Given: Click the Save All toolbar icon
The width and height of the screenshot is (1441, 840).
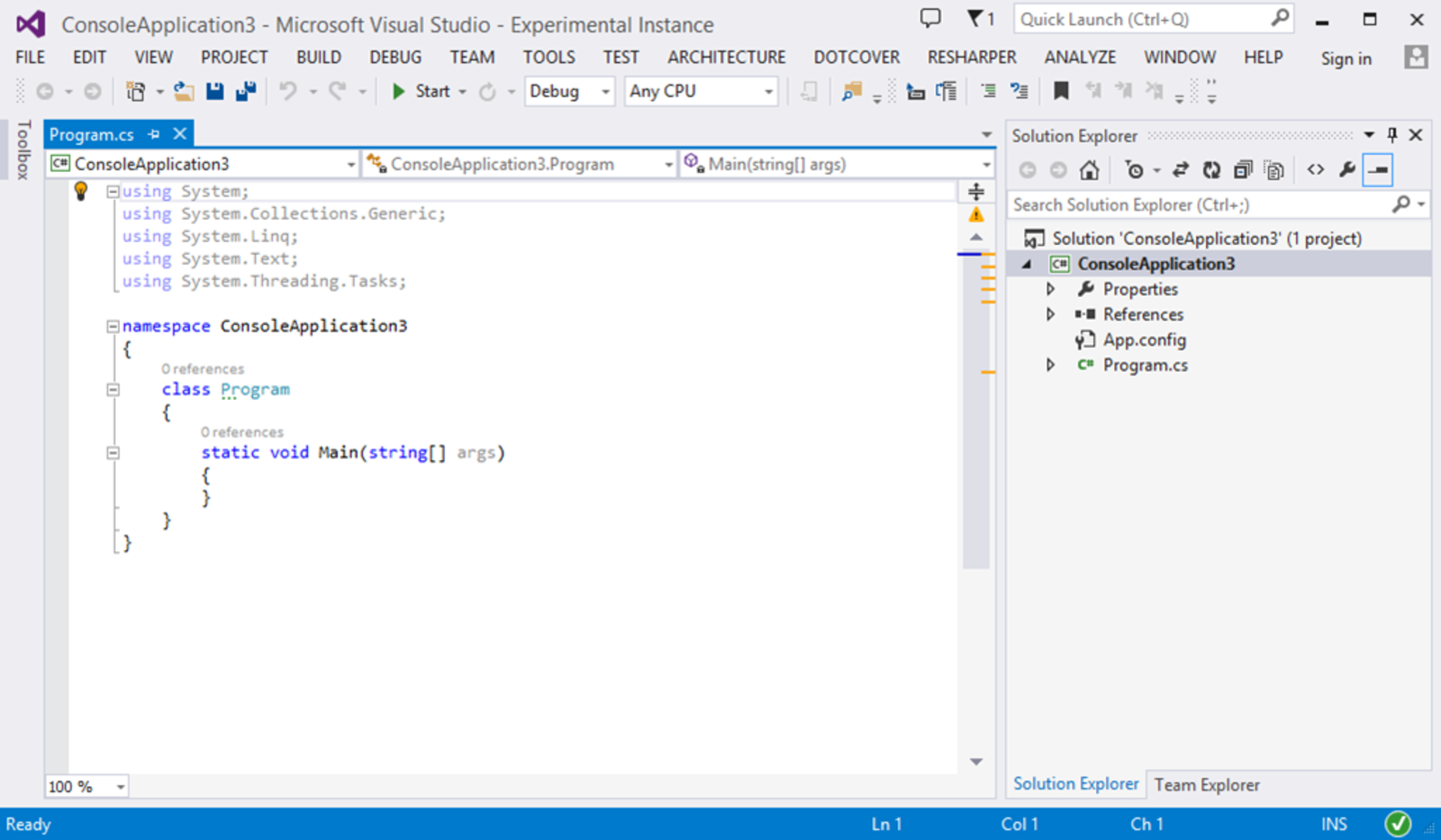Looking at the screenshot, I should 245,91.
